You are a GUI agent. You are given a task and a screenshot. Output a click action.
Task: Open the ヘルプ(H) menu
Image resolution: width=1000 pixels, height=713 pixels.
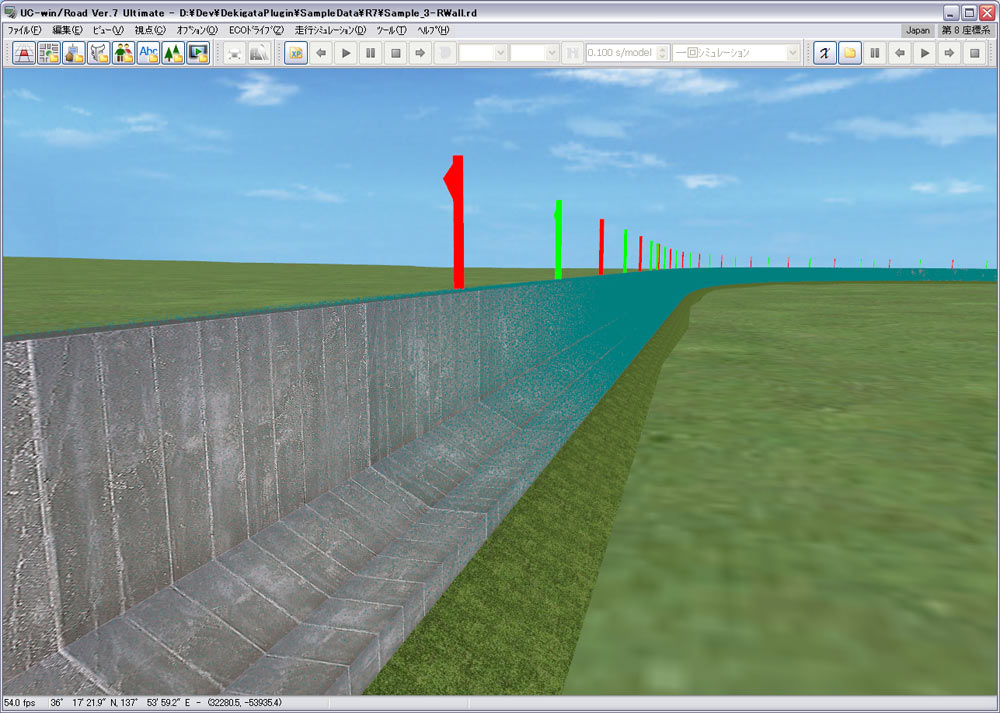tap(433, 30)
